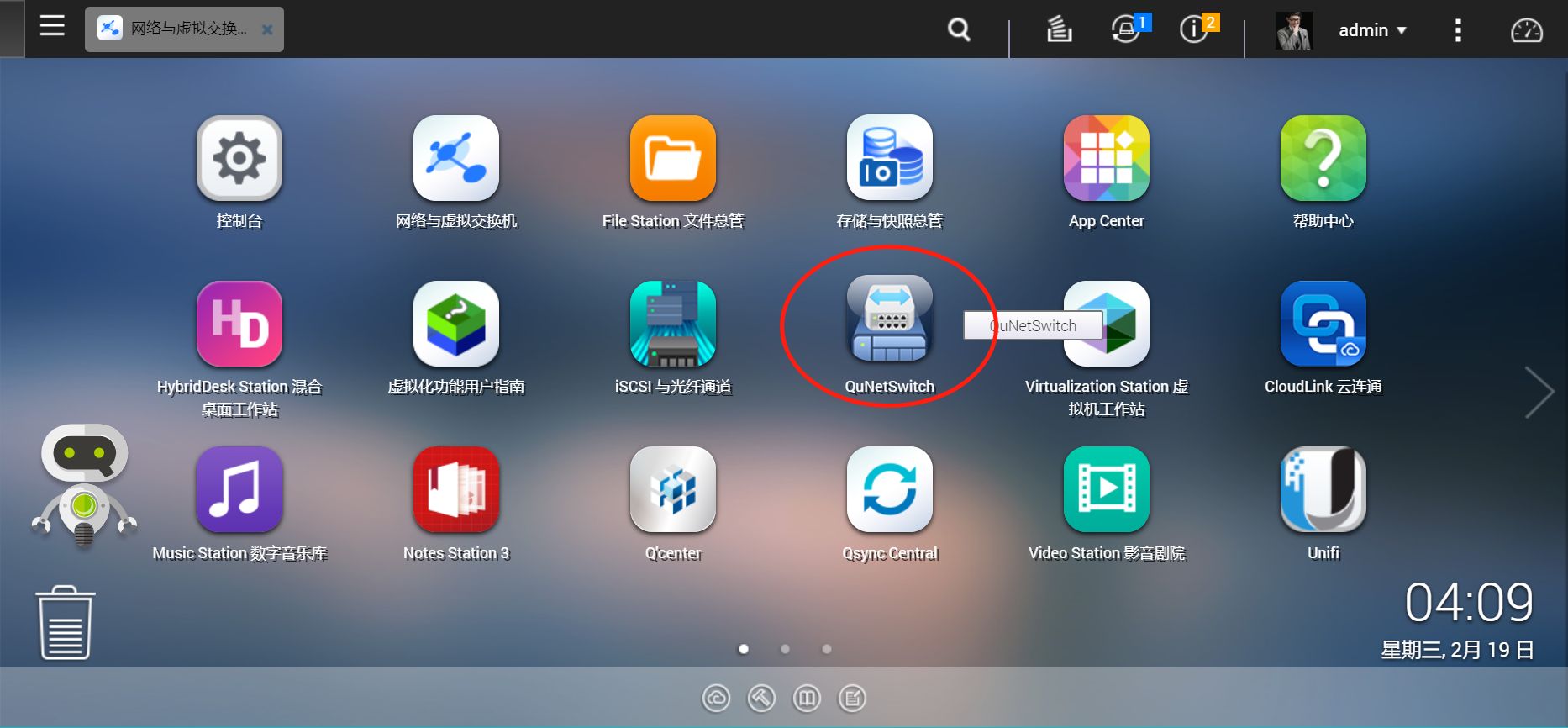Open the hamburger main menu
This screenshot has height=728, width=1568.
(52, 26)
